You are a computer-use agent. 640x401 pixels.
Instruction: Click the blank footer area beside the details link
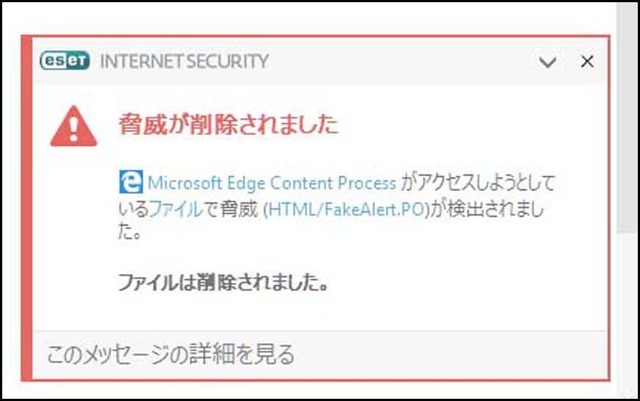[x=449, y=354]
